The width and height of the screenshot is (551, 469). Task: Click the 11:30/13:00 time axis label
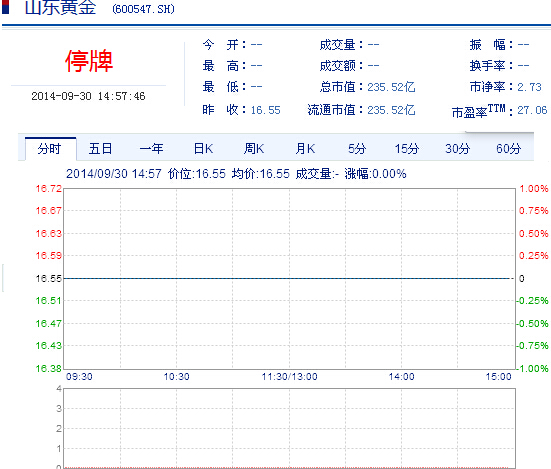290,377
